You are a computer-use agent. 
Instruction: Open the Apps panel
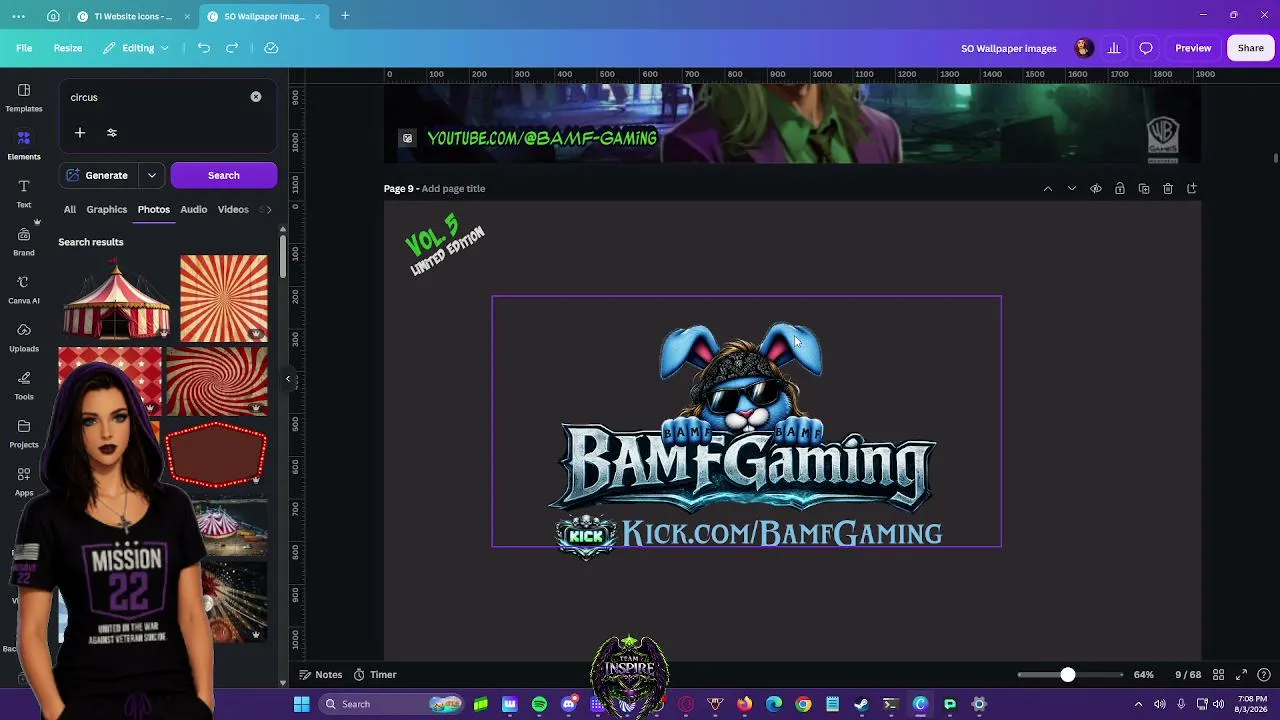click(24, 481)
